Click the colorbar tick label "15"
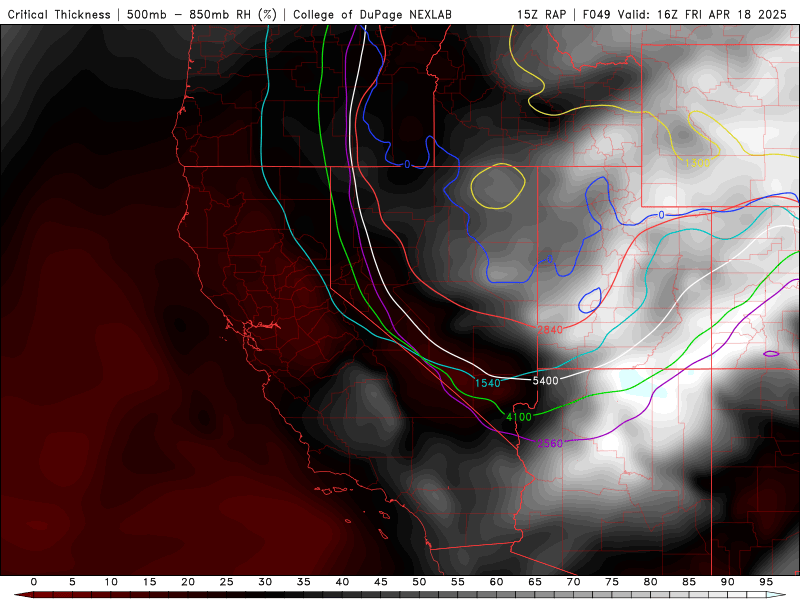The image size is (800, 600). point(149,582)
